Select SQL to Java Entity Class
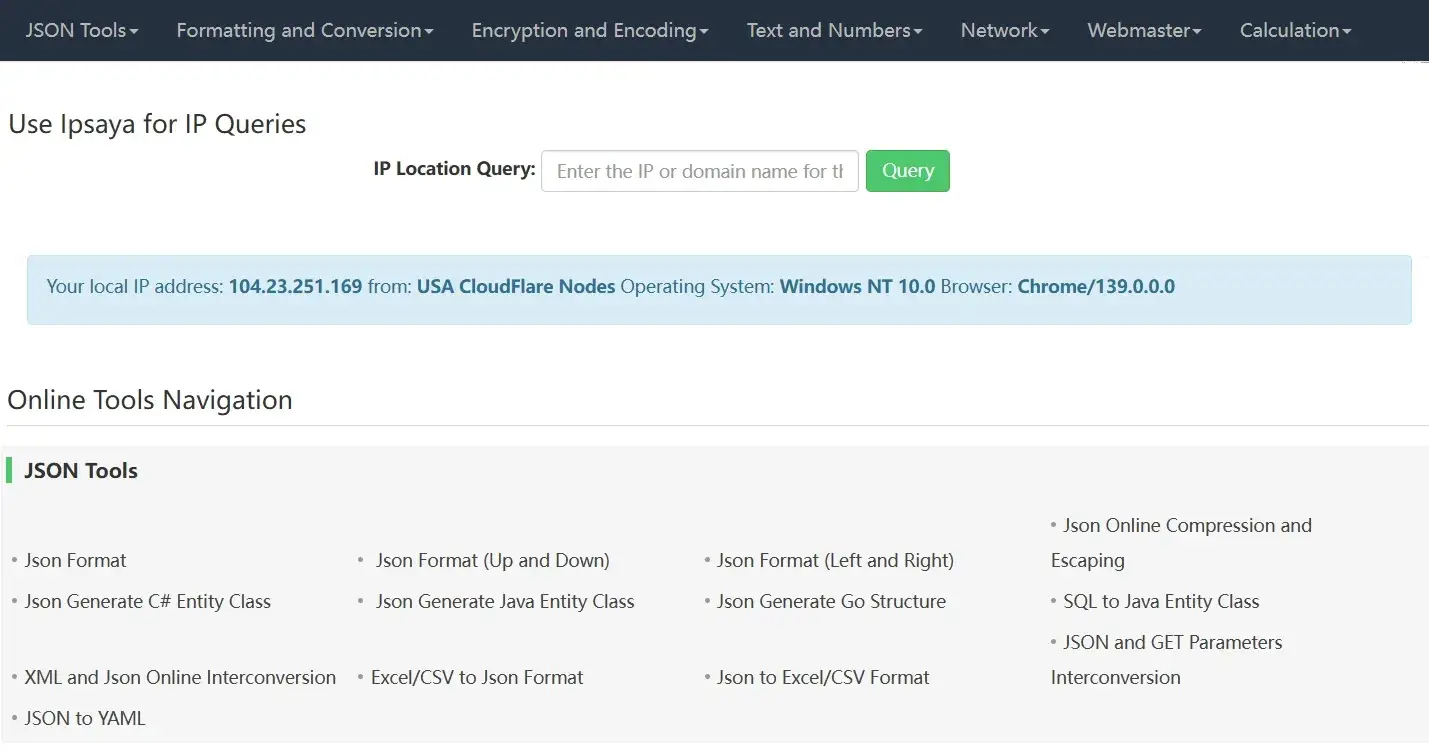This screenshot has width=1429, height=750. 1160,601
